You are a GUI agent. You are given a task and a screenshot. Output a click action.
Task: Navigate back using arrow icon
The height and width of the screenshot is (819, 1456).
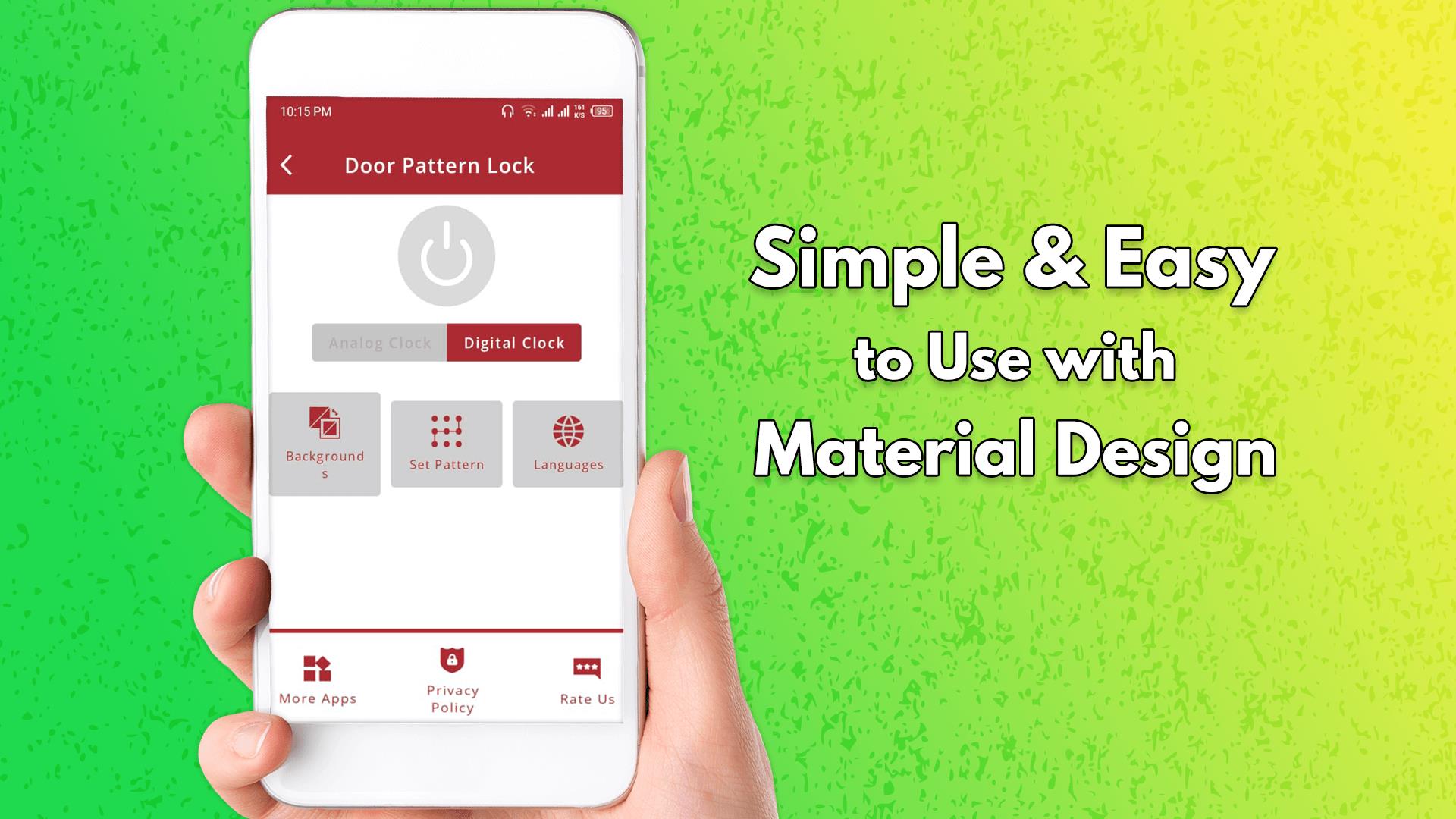coord(287,167)
